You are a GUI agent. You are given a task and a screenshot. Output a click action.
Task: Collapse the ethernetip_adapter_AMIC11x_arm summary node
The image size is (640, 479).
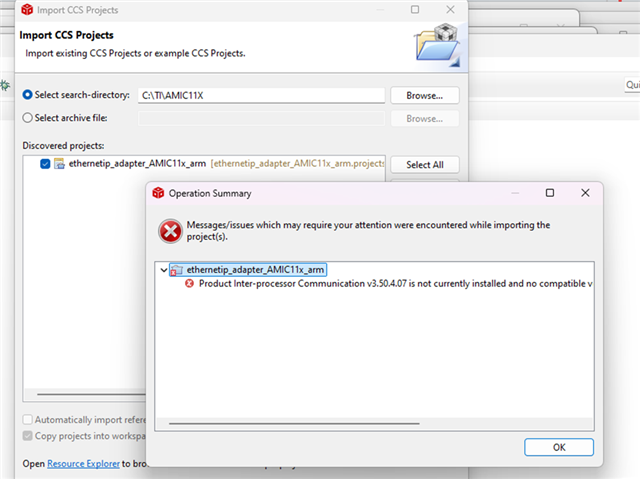pos(164,270)
